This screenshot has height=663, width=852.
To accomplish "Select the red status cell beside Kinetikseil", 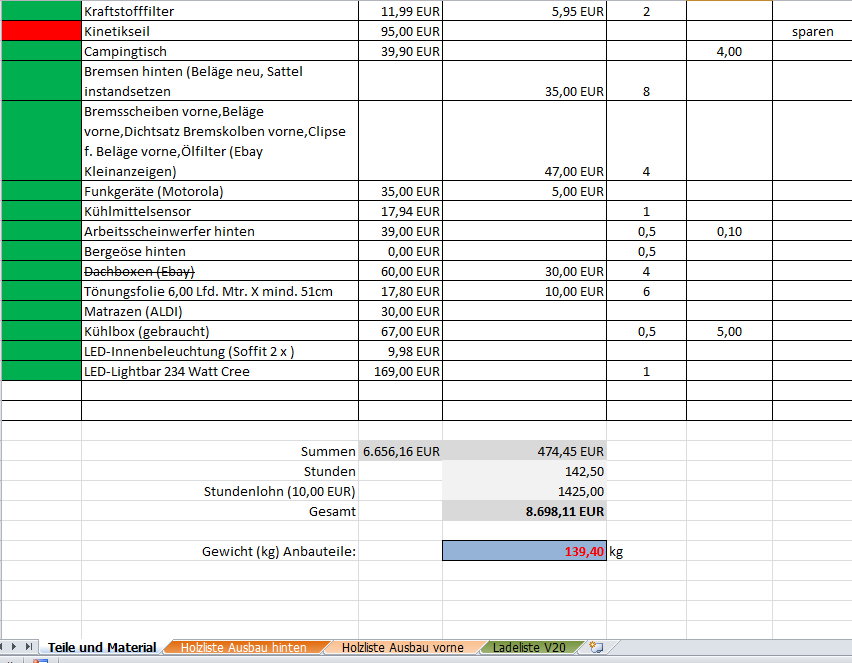I will point(41,31).
